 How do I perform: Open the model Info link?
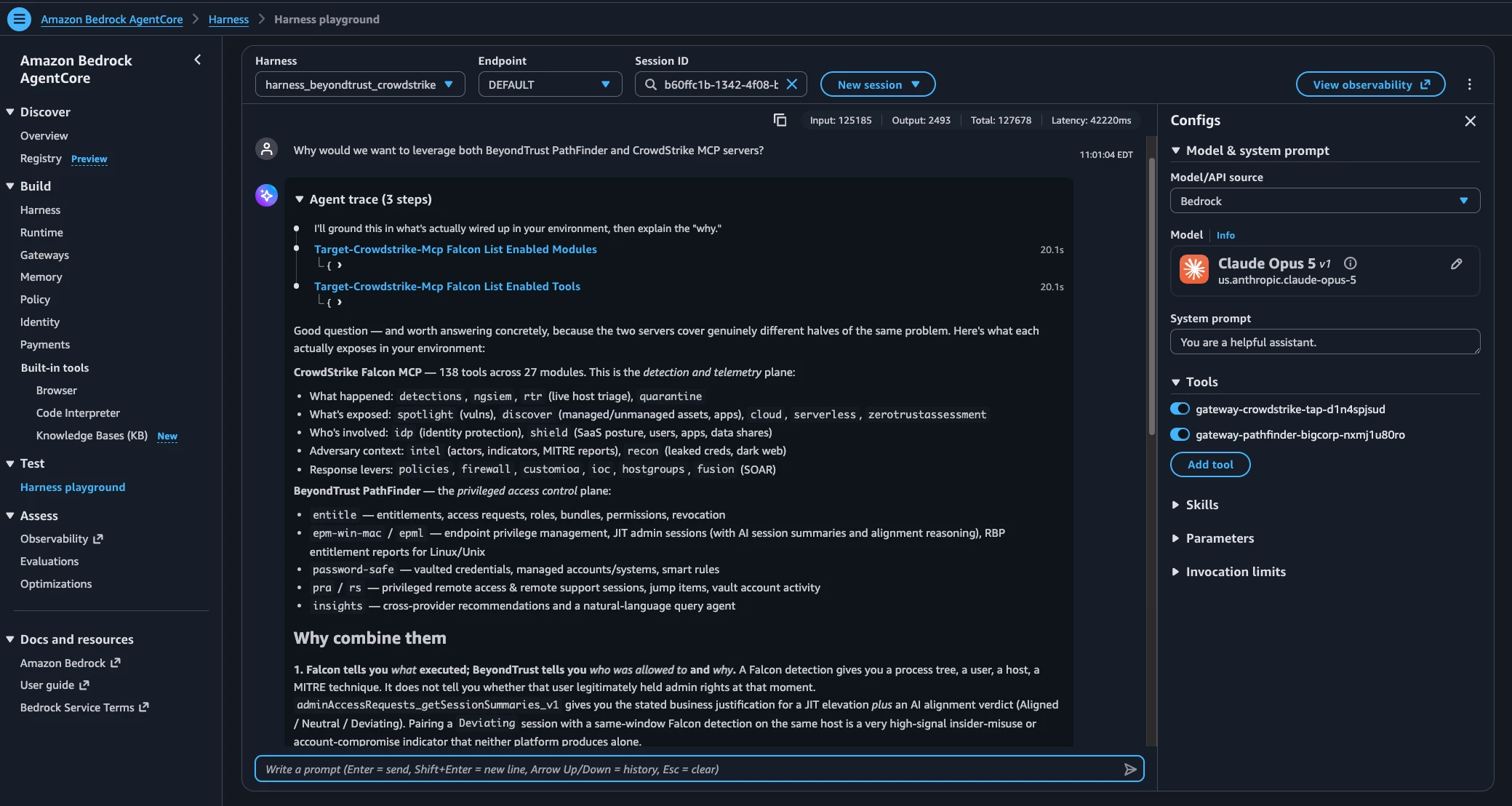click(x=1225, y=235)
